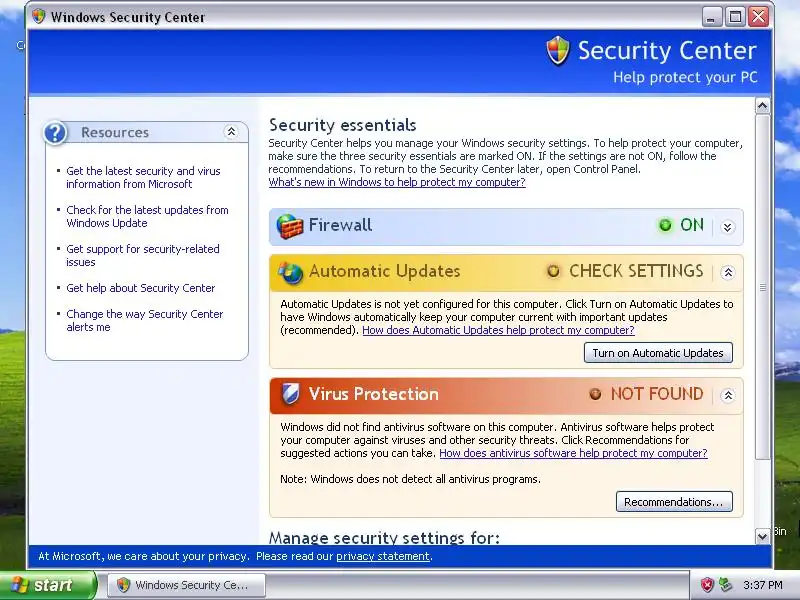This screenshot has height=600, width=800.
Task: Click the Manage security settings for heading
Action: [384, 537]
